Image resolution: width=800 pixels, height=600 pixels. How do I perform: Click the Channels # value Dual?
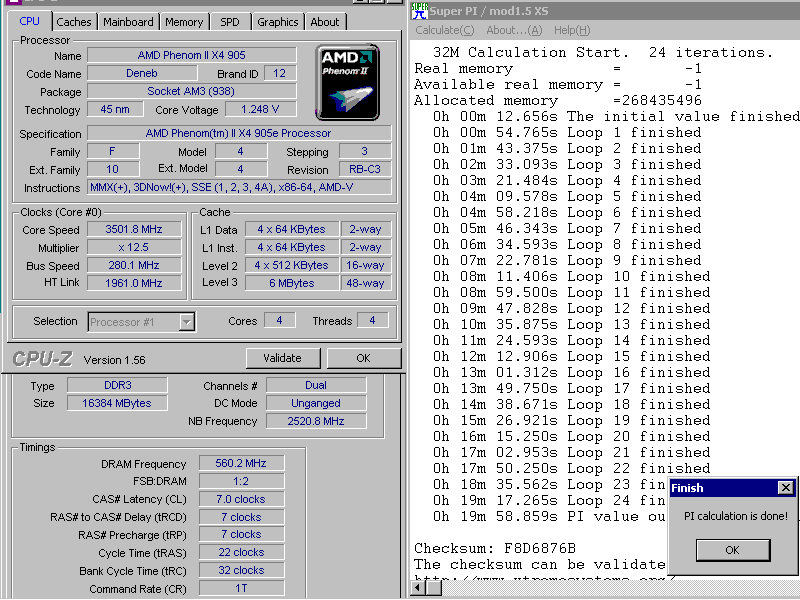coord(316,385)
